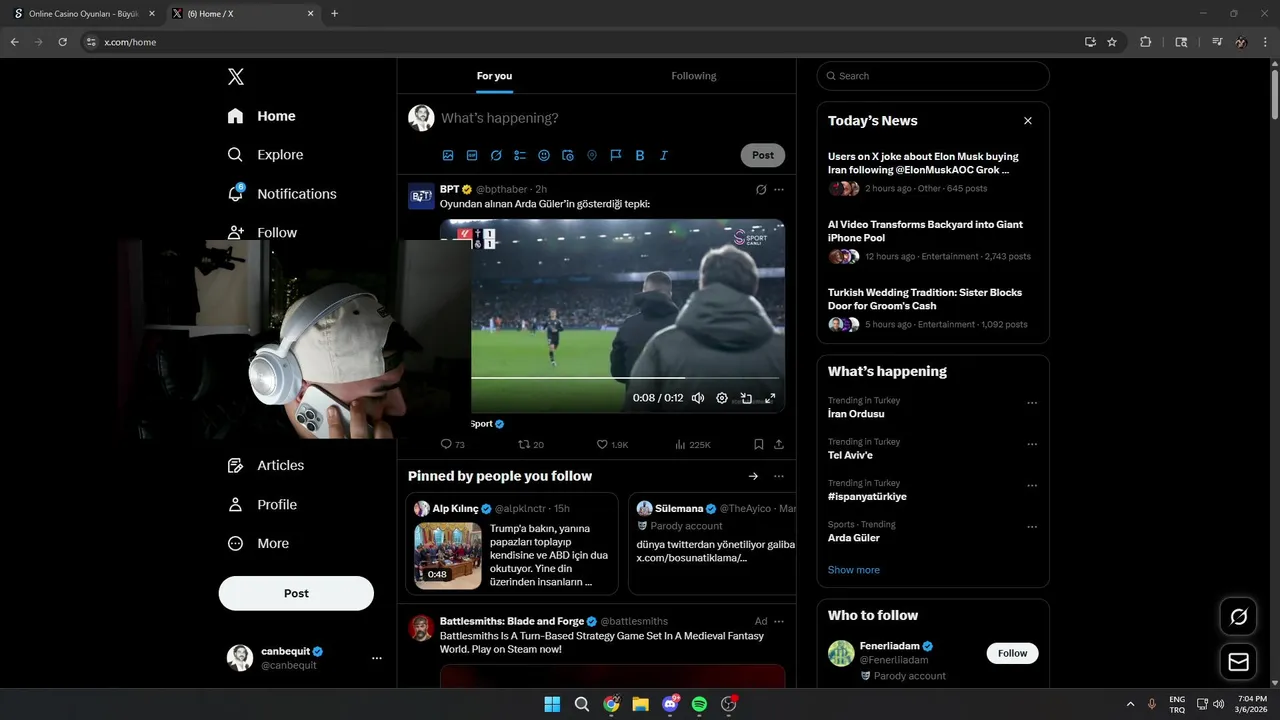Open Explore in sidebar
The width and height of the screenshot is (1280, 720).
click(265, 155)
